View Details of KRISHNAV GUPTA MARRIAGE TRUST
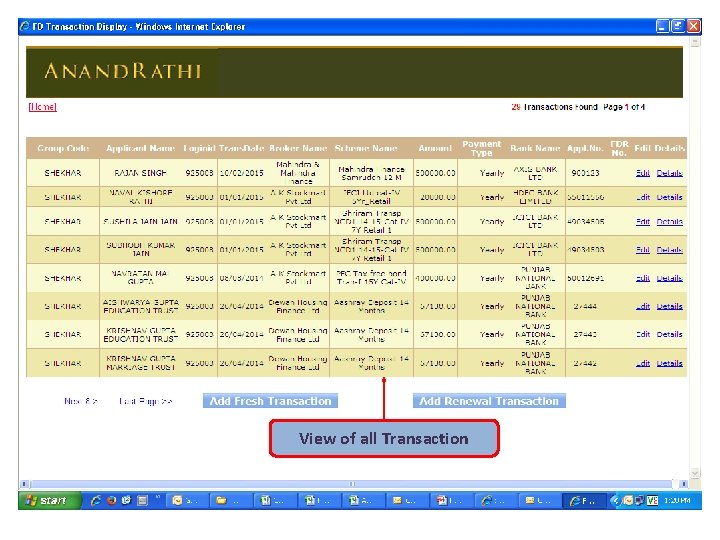The height and width of the screenshot is (540, 720). (669, 363)
